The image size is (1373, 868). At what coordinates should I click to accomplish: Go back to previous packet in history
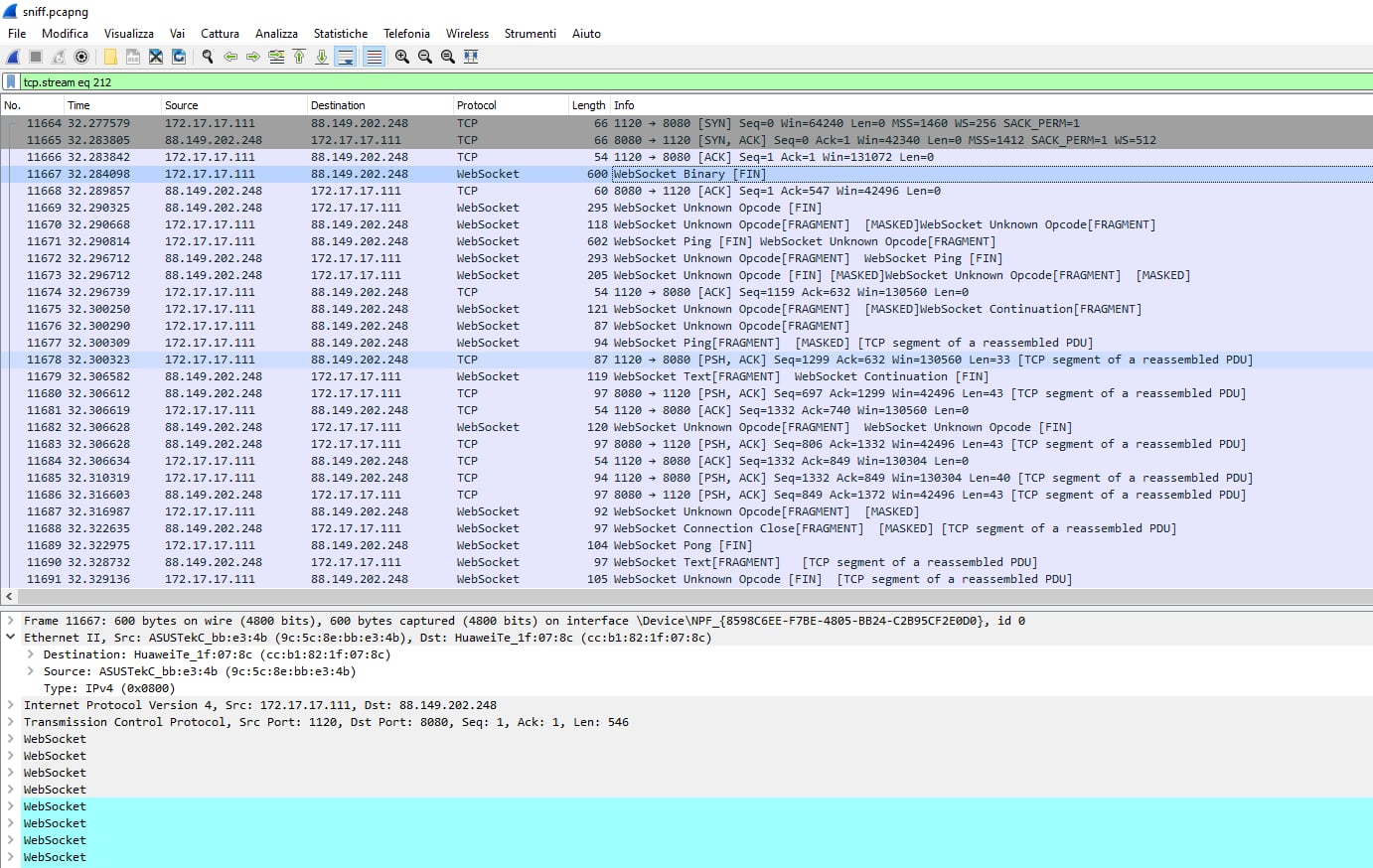coord(230,57)
